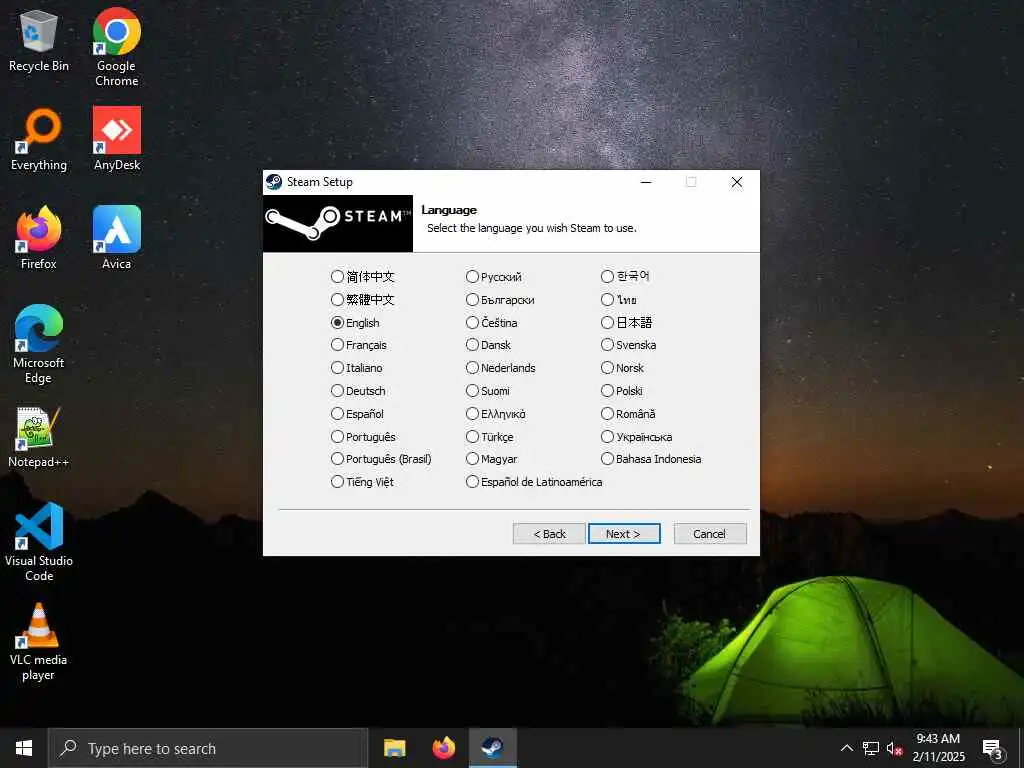Select the Русский language option
1024x768 pixels.
[x=494, y=277]
